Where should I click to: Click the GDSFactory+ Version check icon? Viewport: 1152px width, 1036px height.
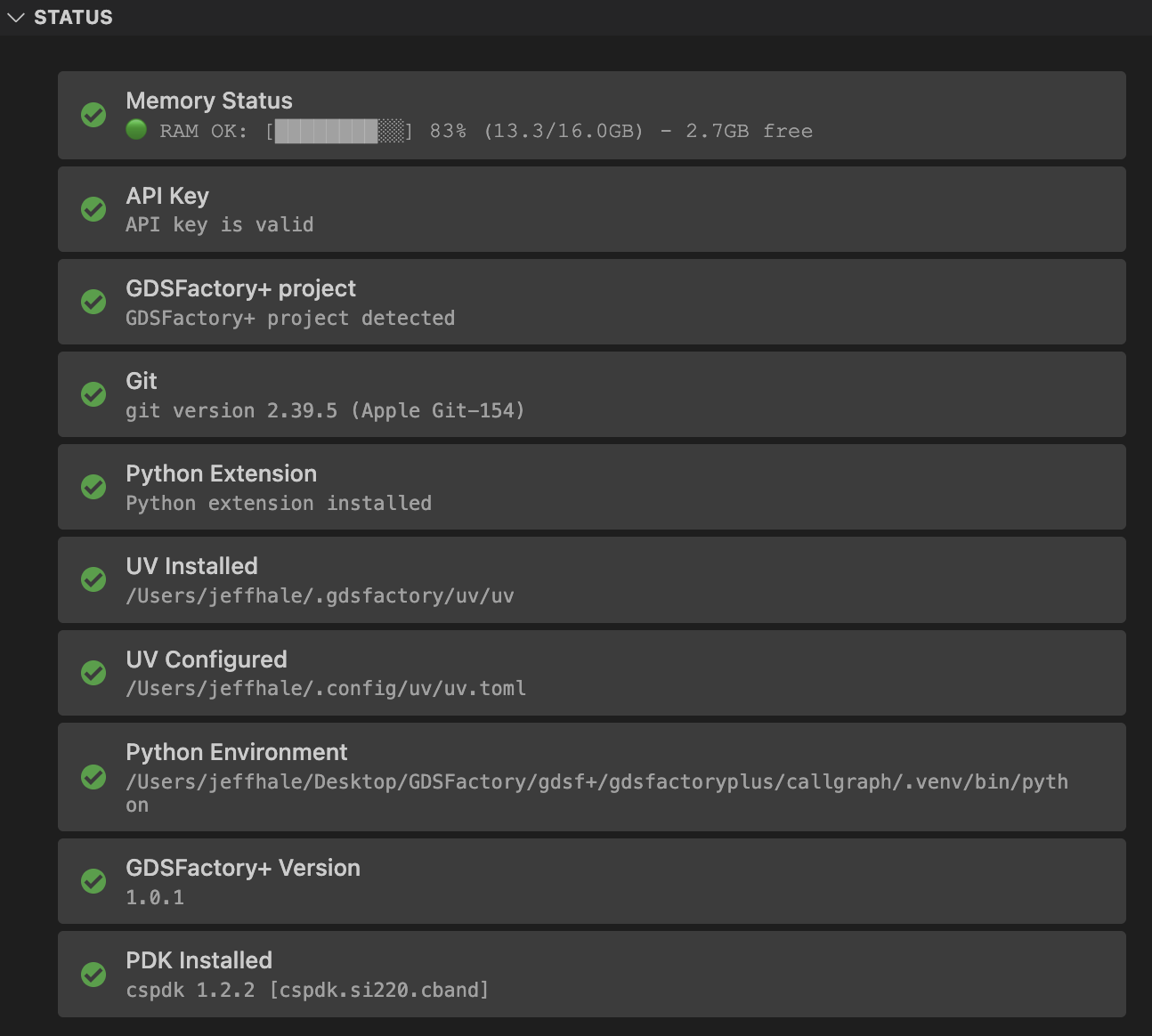click(x=93, y=881)
